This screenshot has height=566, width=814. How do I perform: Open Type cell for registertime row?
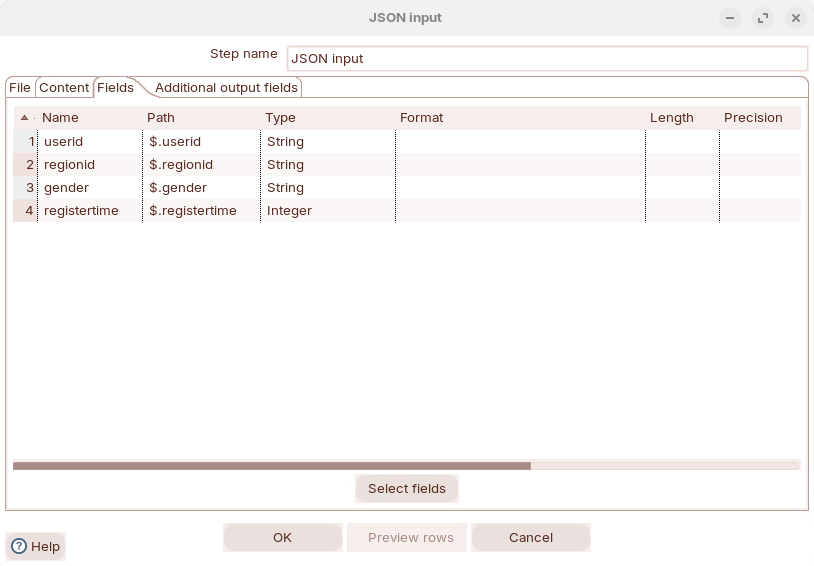tap(327, 211)
